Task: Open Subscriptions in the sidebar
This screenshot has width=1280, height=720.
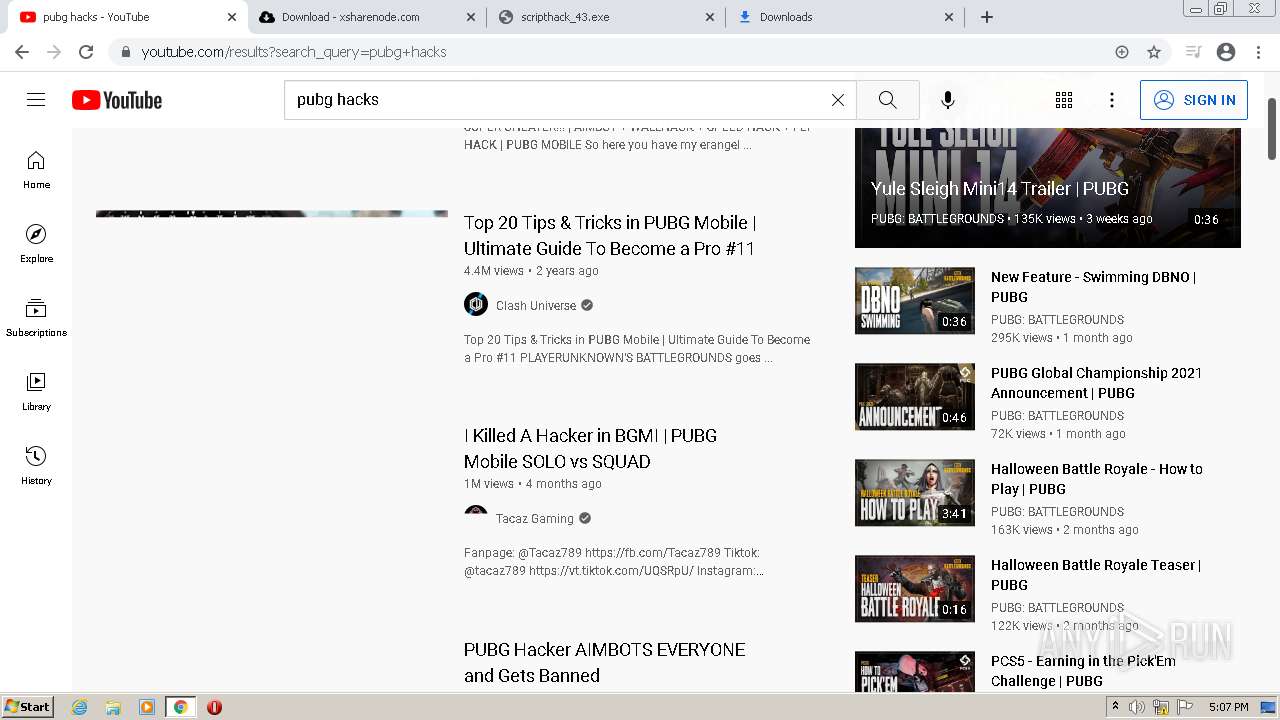Action: click(x=36, y=318)
